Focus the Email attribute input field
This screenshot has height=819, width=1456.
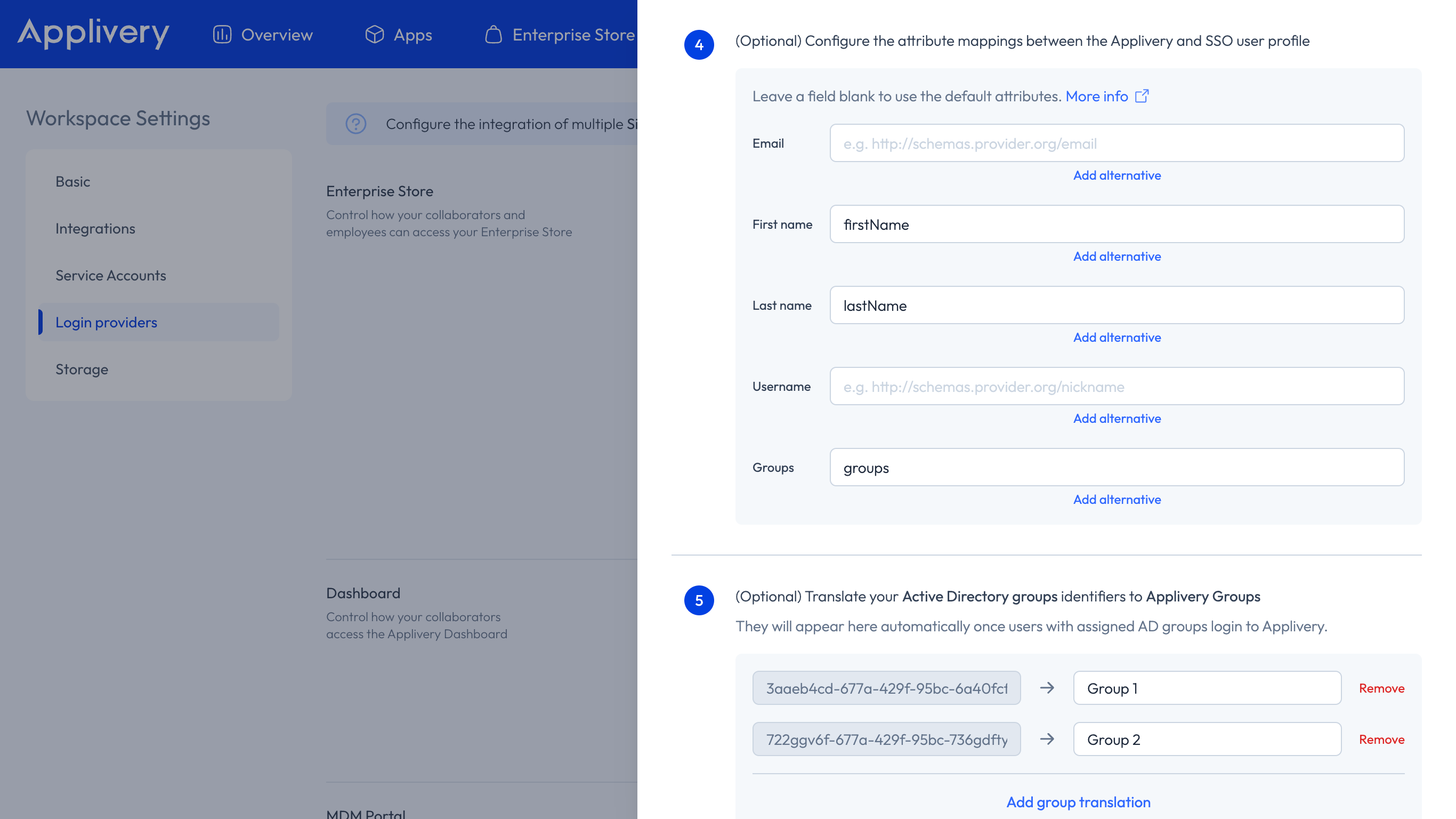(x=1117, y=143)
